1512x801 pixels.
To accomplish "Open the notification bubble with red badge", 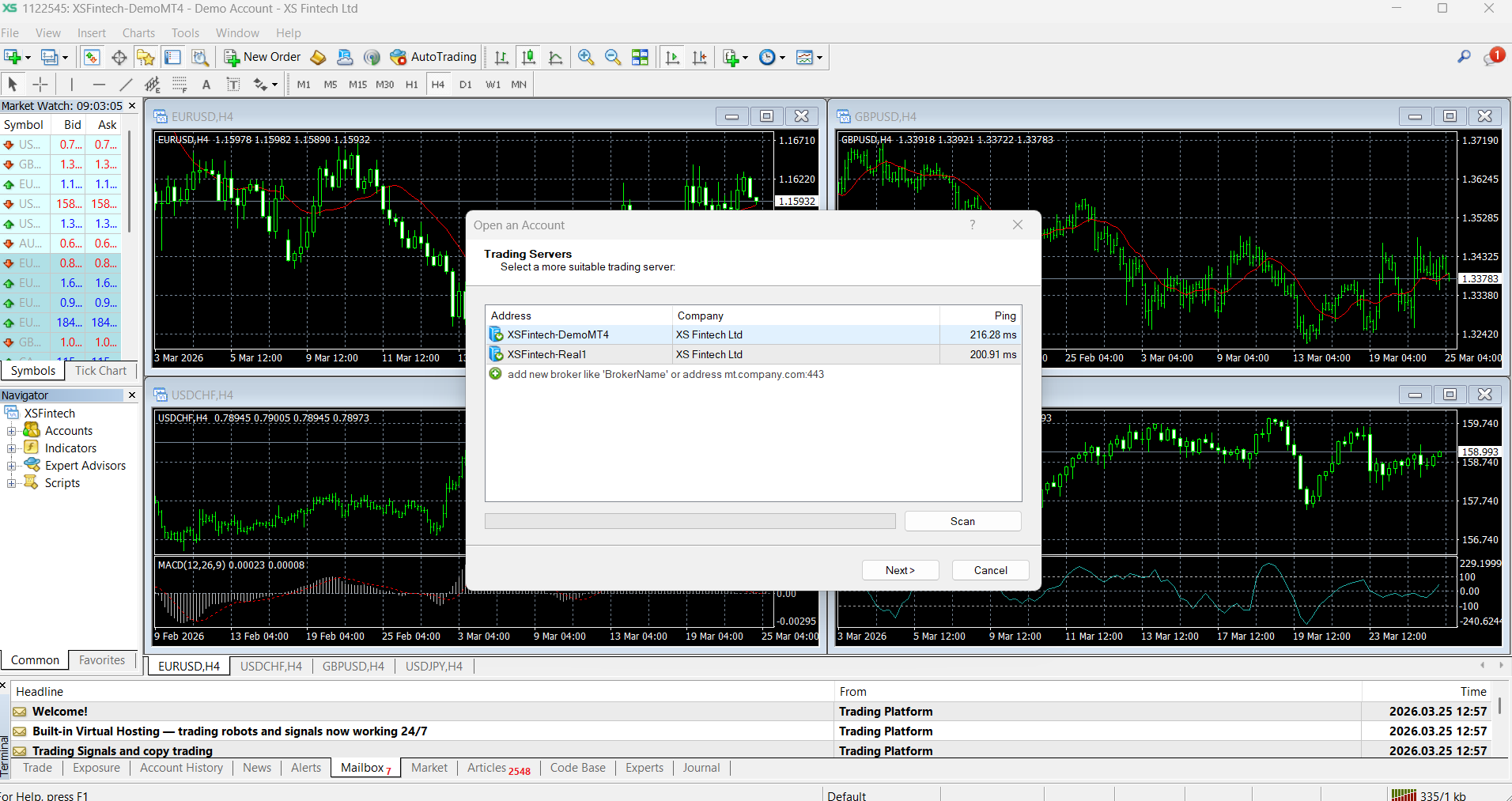I will tap(1494, 57).
